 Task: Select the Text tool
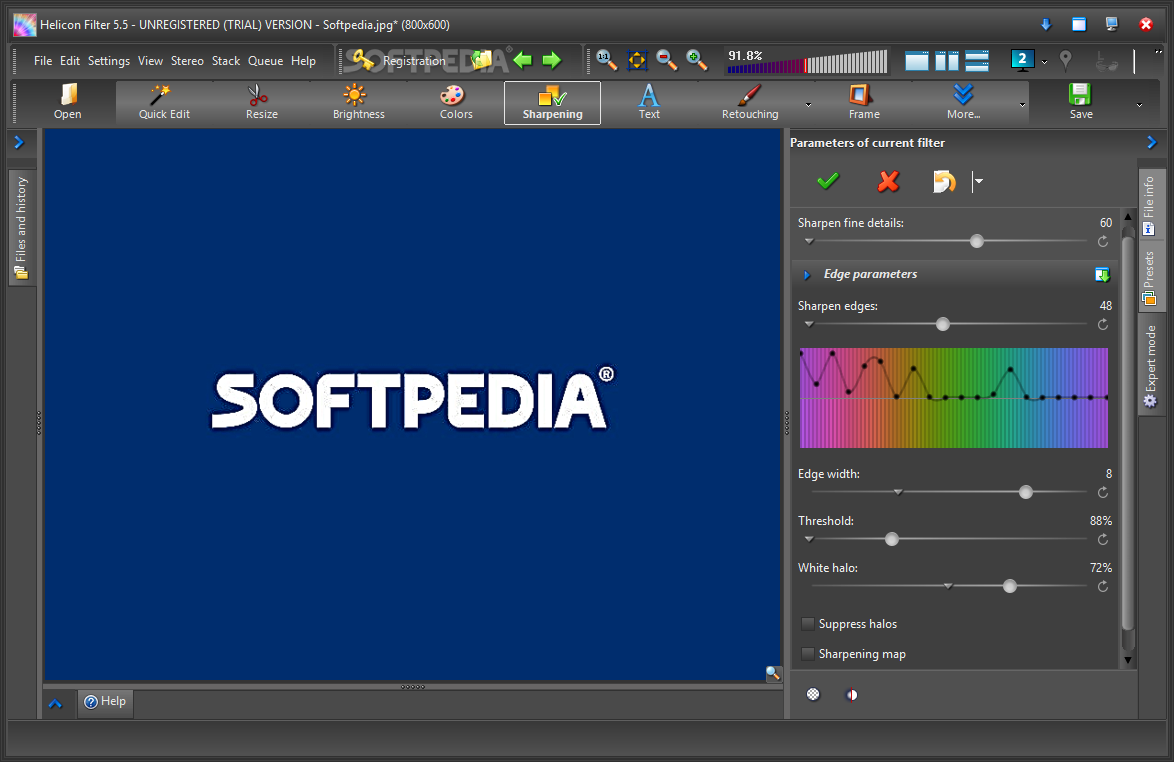[x=649, y=102]
